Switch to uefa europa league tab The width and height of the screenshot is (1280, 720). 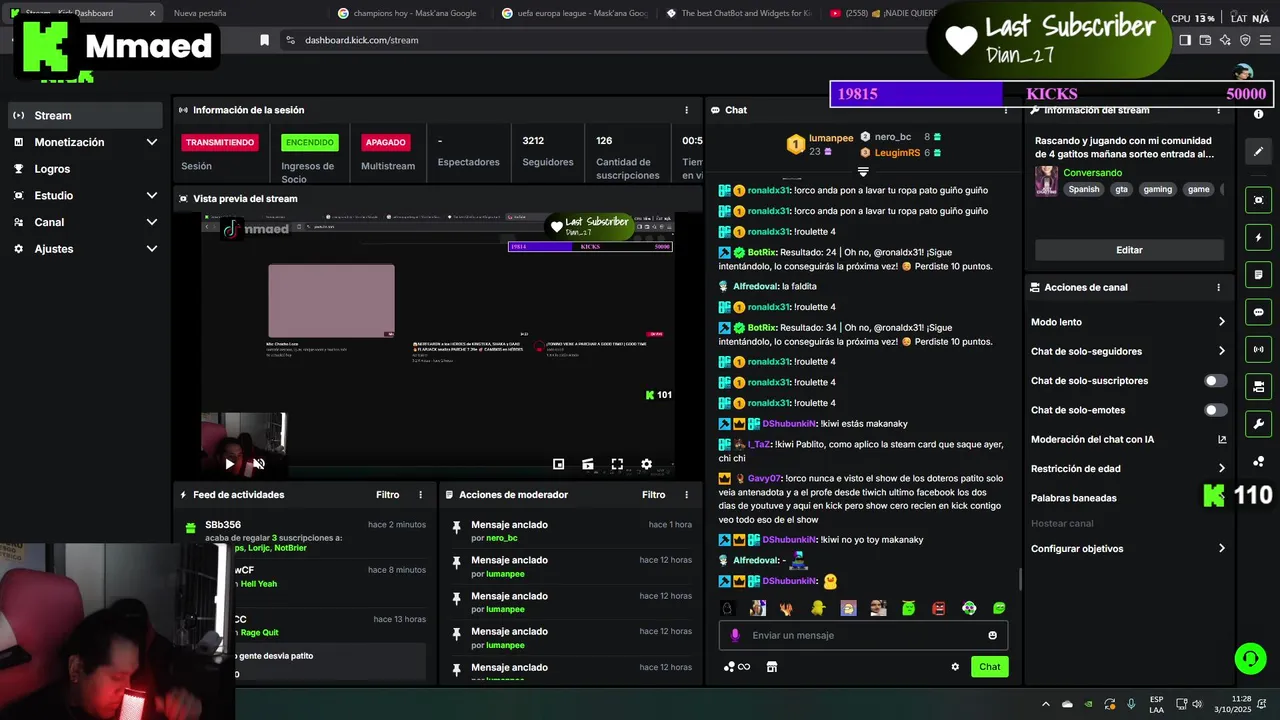click(574, 13)
